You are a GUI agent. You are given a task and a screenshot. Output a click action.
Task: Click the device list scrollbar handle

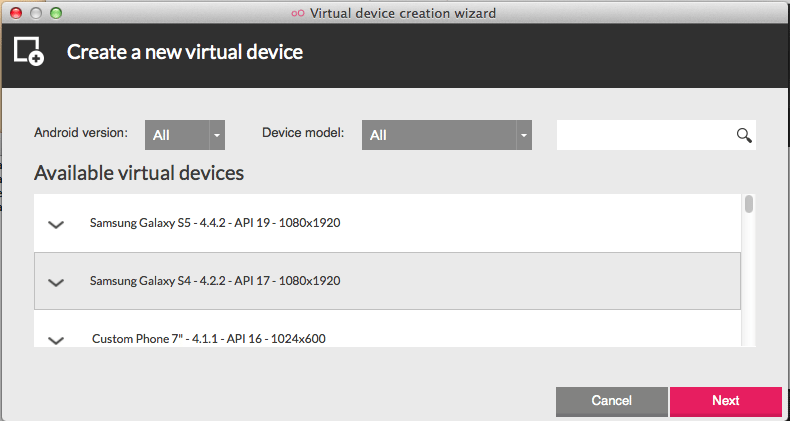point(749,205)
